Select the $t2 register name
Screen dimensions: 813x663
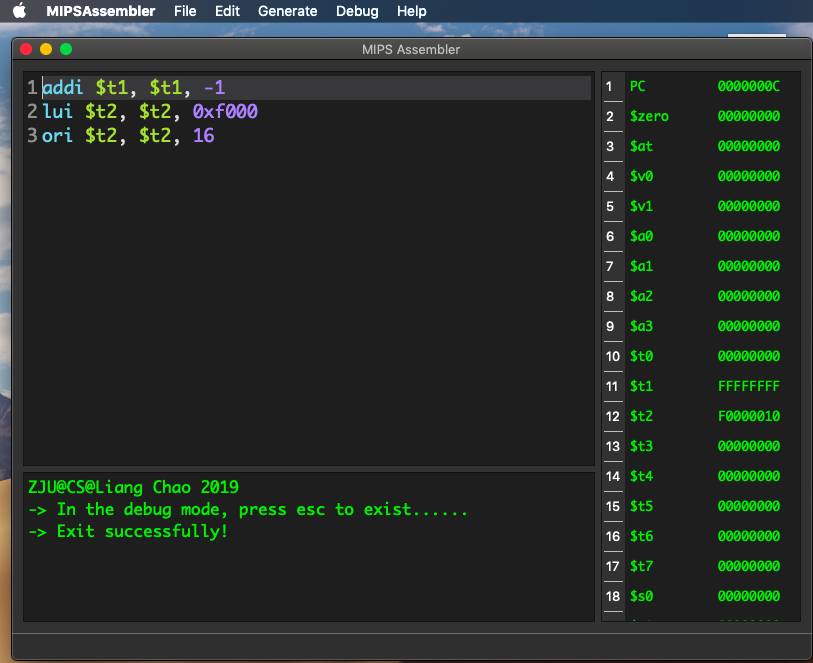pyautogui.click(x=641, y=416)
